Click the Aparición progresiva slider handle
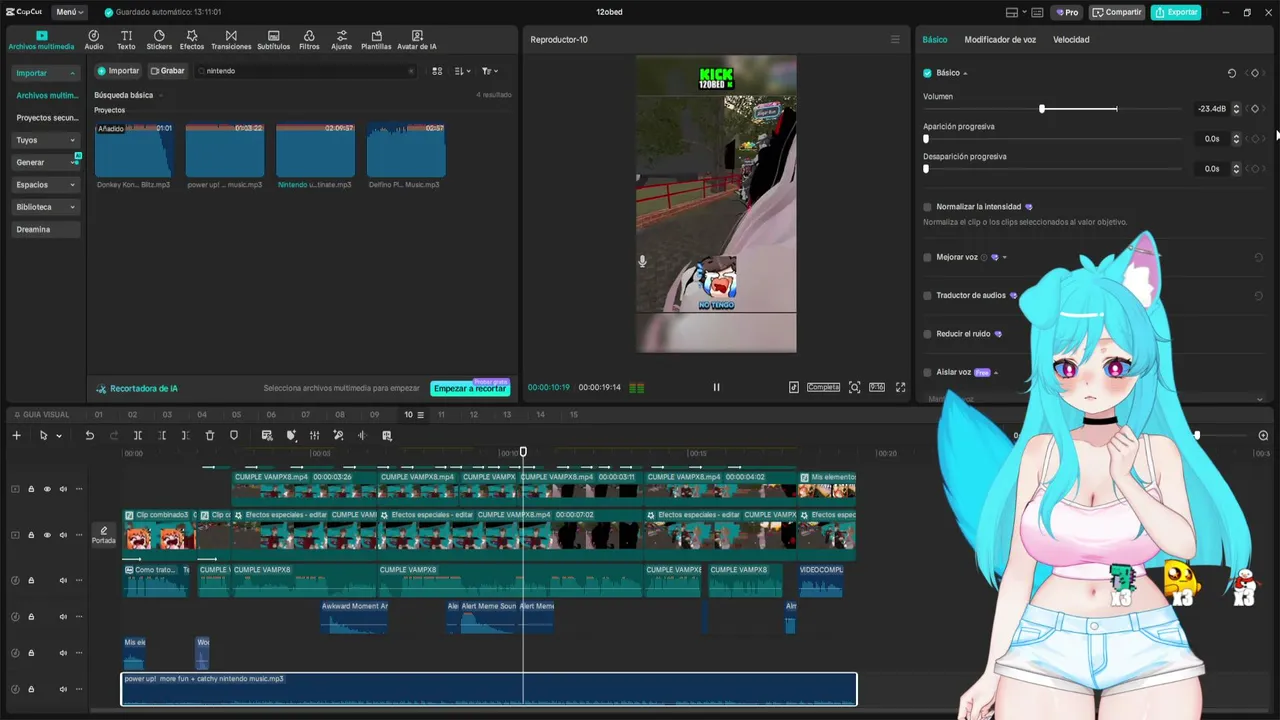Viewport: 1280px width, 720px height. pyautogui.click(x=926, y=139)
